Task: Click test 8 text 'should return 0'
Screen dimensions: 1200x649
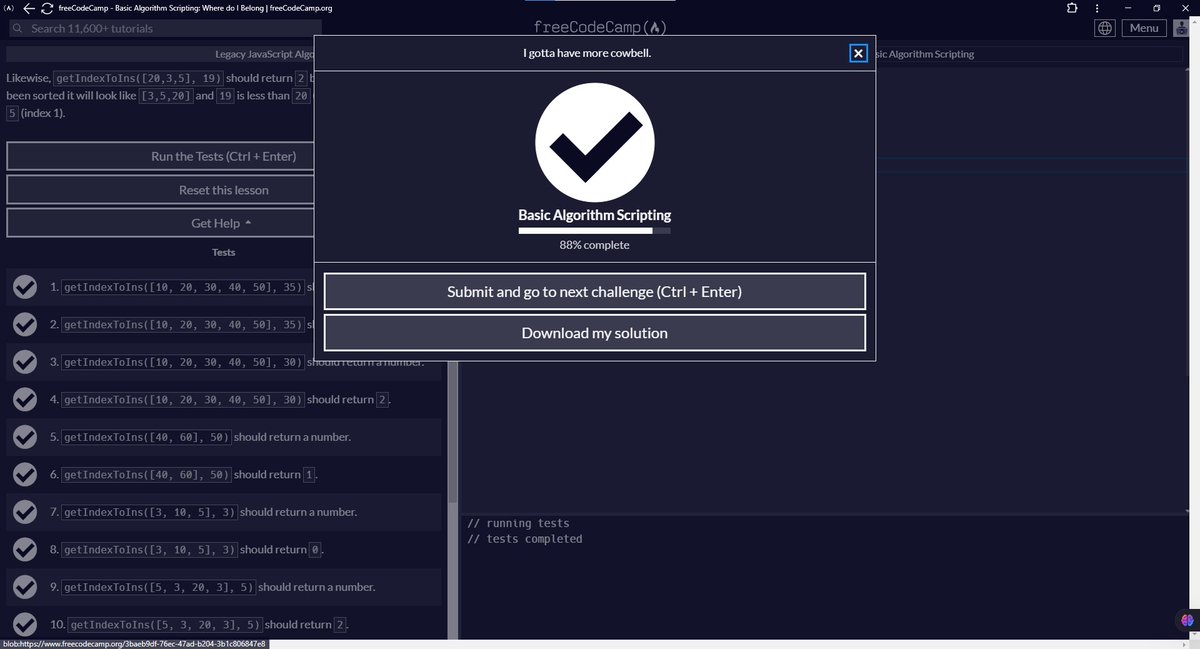Action: pyautogui.click(x=282, y=550)
